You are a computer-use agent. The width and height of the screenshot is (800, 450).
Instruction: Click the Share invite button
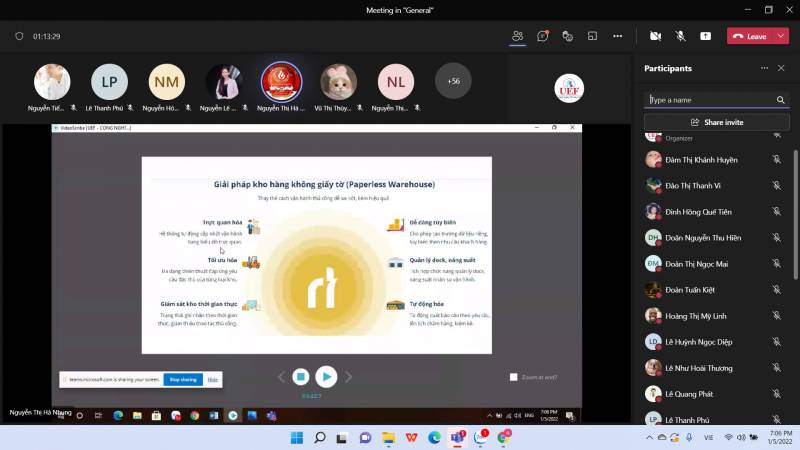(716, 122)
